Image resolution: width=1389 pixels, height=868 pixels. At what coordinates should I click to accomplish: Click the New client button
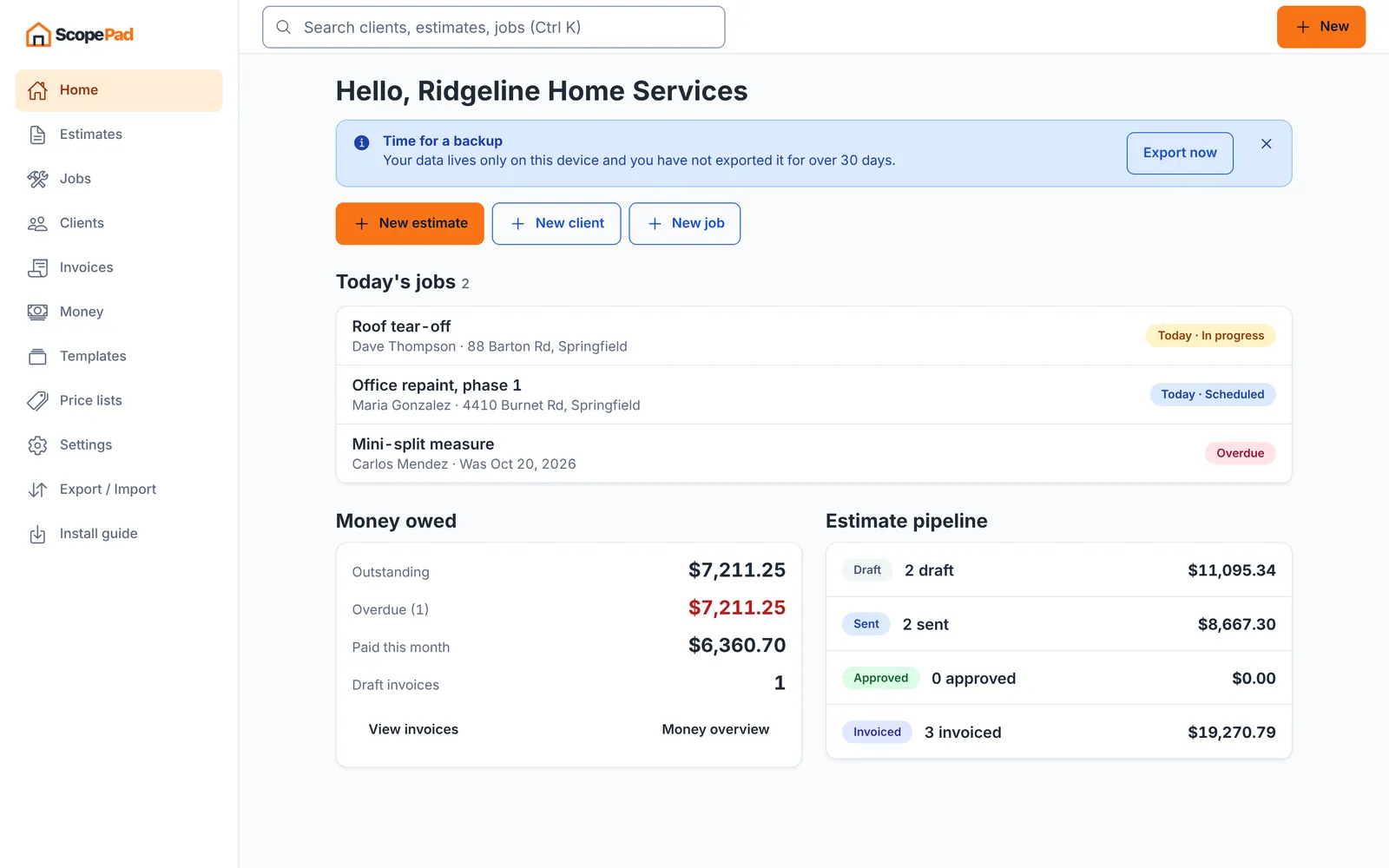[x=556, y=224]
